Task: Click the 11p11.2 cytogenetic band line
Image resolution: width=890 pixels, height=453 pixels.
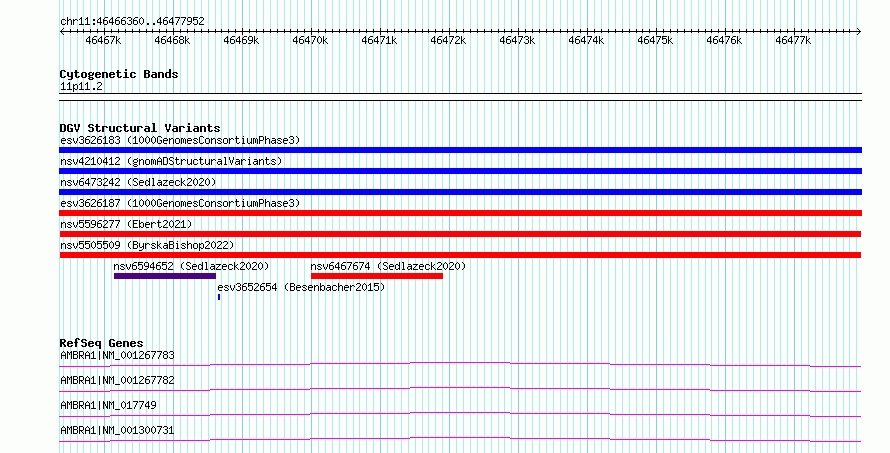Action: point(460,97)
